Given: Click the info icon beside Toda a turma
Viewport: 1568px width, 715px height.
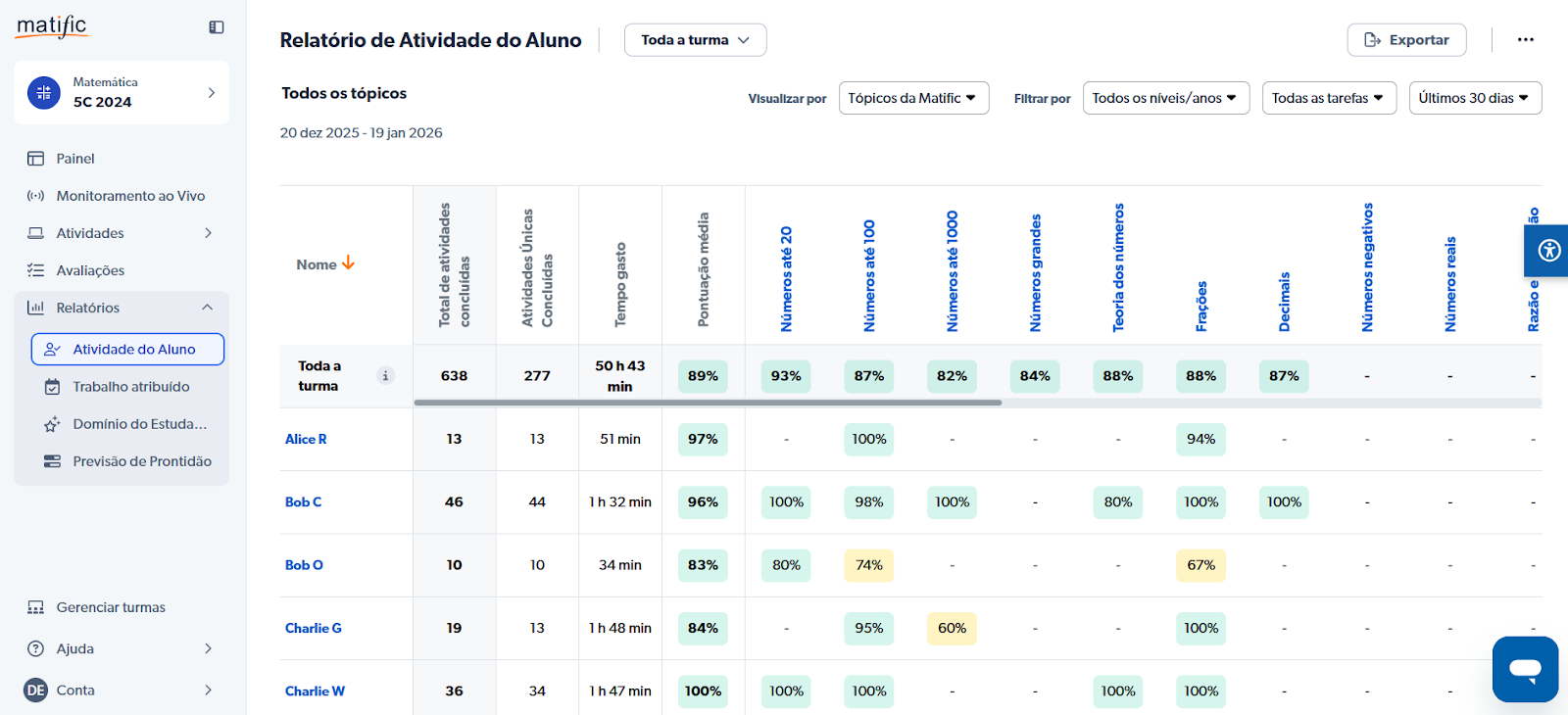Looking at the screenshot, I should tap(386, 376).
